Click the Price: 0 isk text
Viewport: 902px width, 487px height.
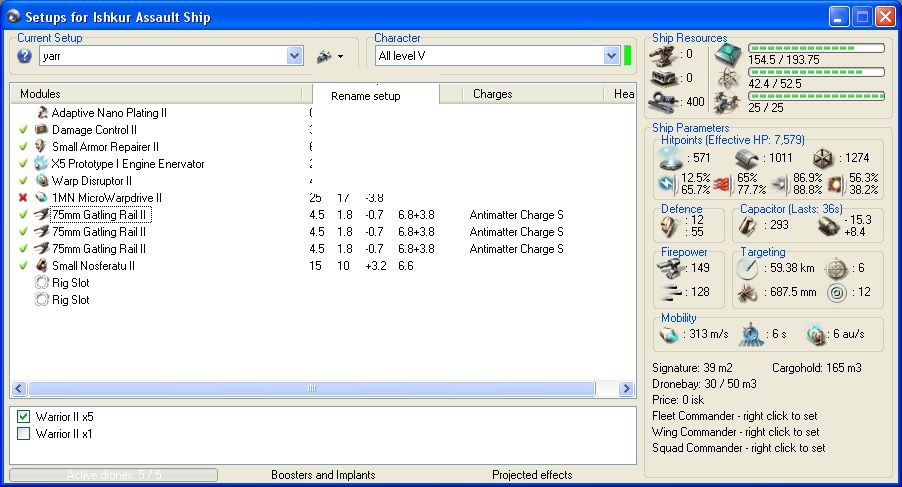tap(678, 400)
